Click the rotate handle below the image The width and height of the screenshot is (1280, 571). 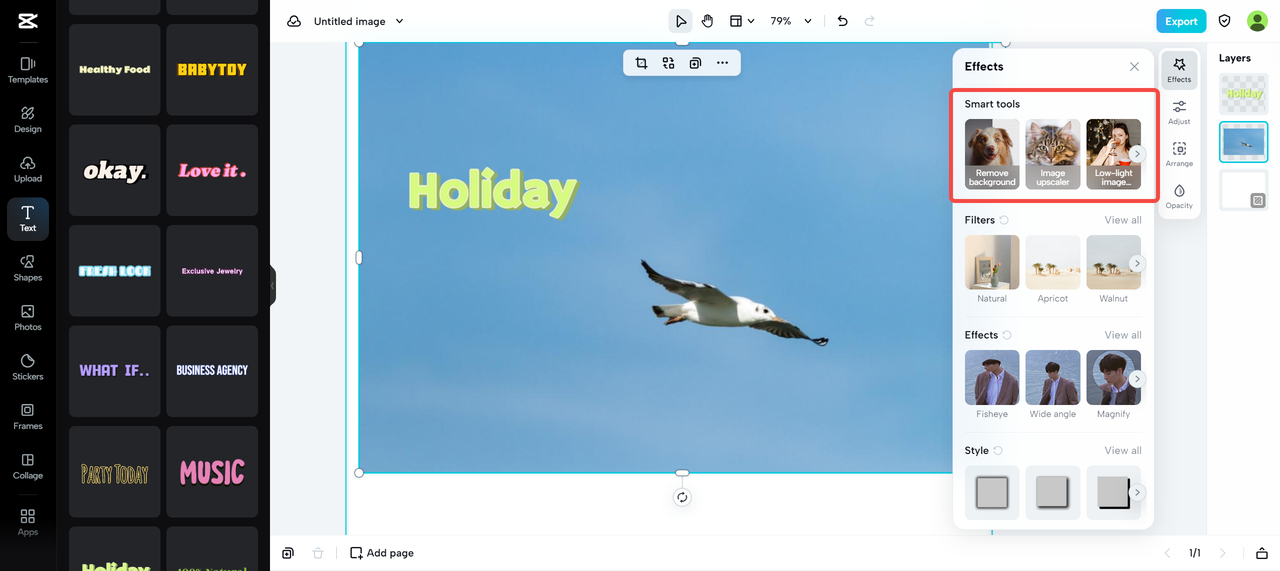pos(682,497)
